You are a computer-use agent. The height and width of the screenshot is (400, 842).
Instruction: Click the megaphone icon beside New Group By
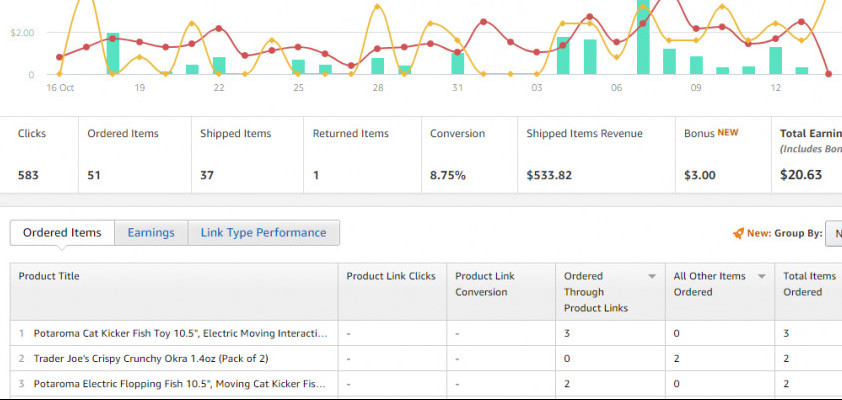pyautogui.click(x=738, y=233)
